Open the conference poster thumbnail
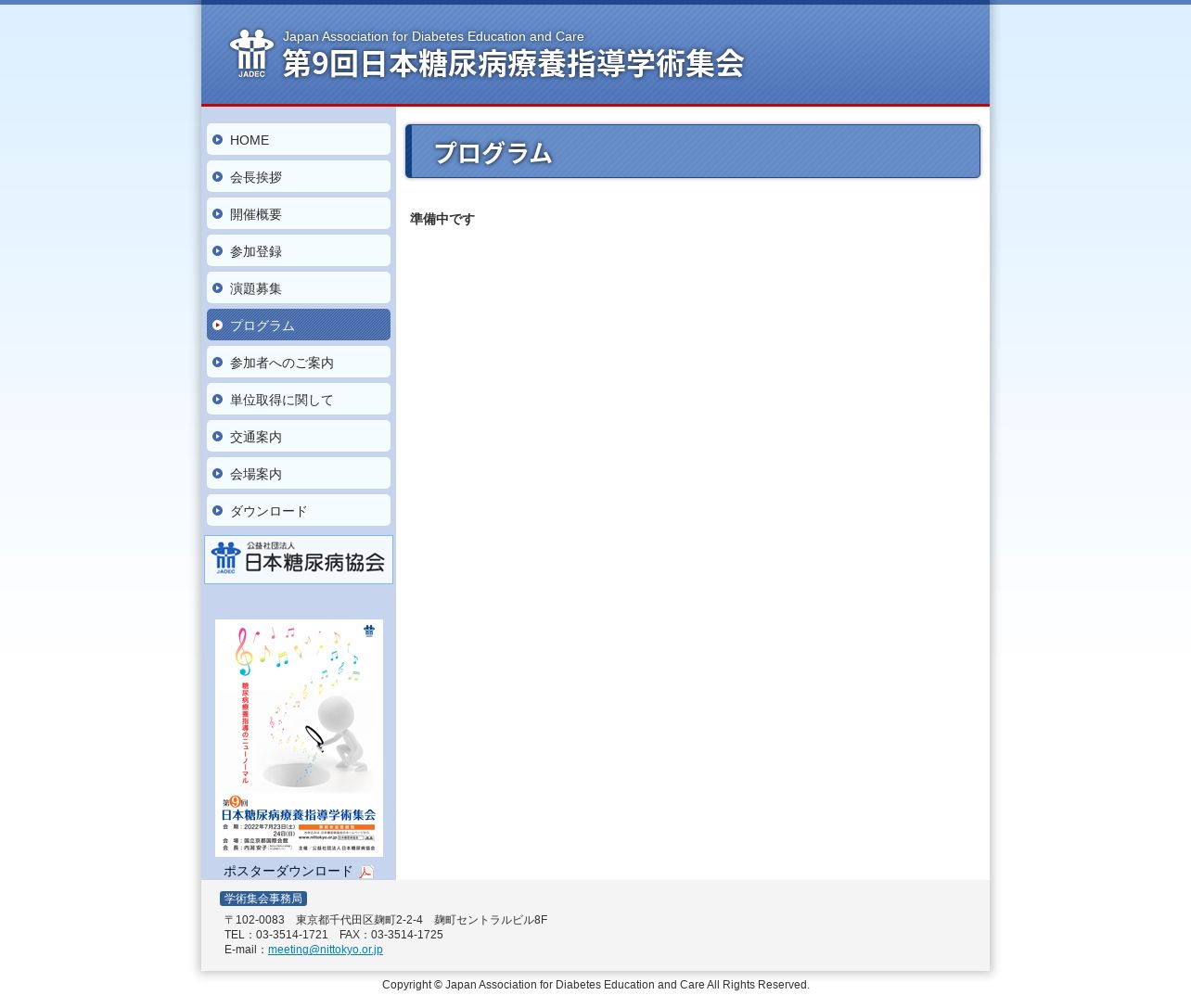 (x=299, y=737)
